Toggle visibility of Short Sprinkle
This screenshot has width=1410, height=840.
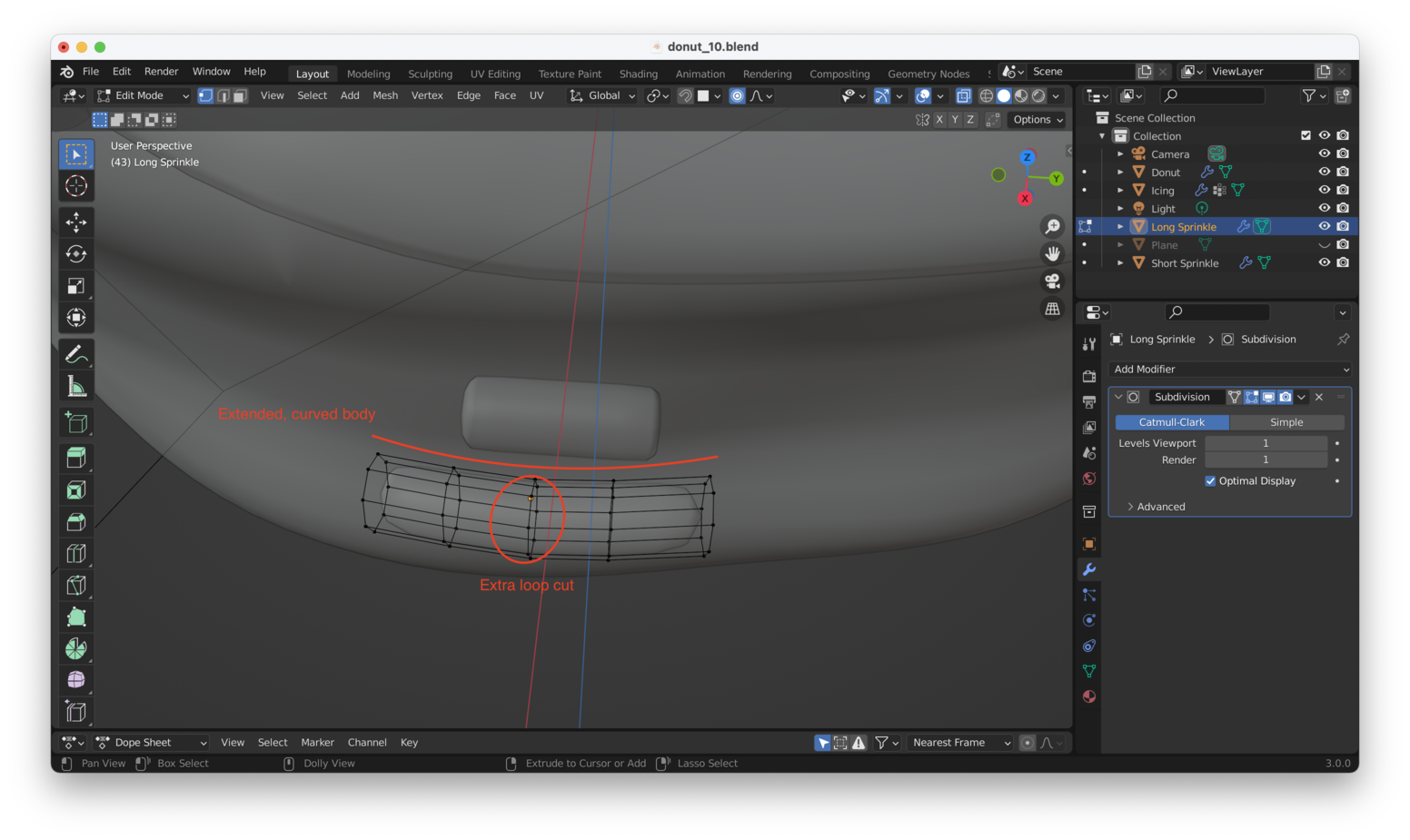[x=1324, y=262]
